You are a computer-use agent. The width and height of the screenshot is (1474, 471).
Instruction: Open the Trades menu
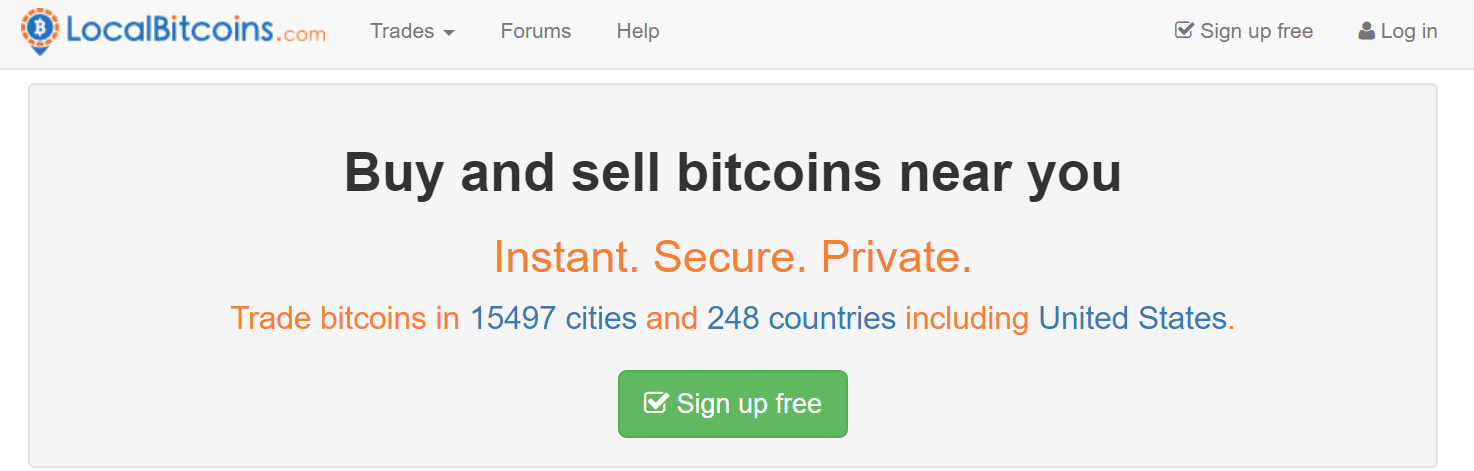(402, 31)
